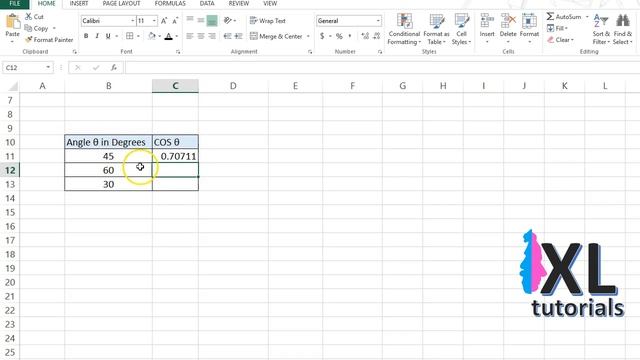Switch to FORMULAS tab
The width and height of the screenshot is (640, 360).
click(170, 4)
